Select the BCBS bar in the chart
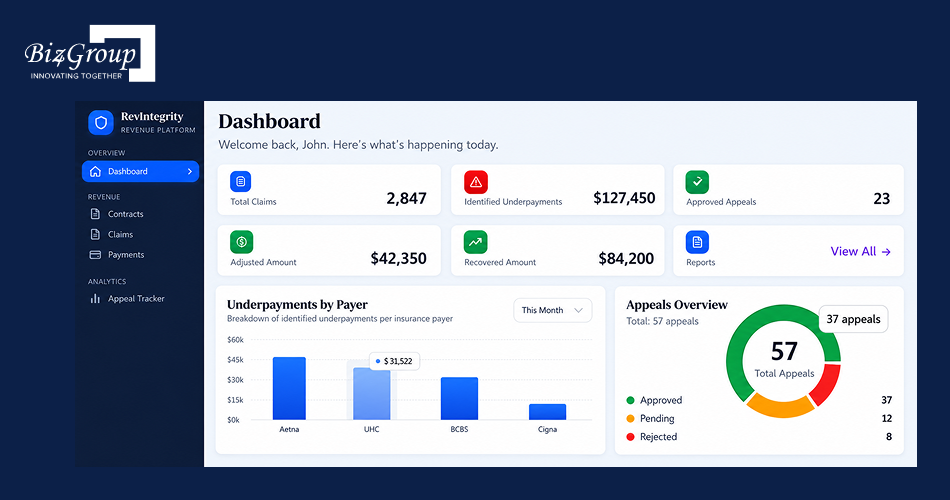This screenshot has width=950, height=500. coord(459,399)
